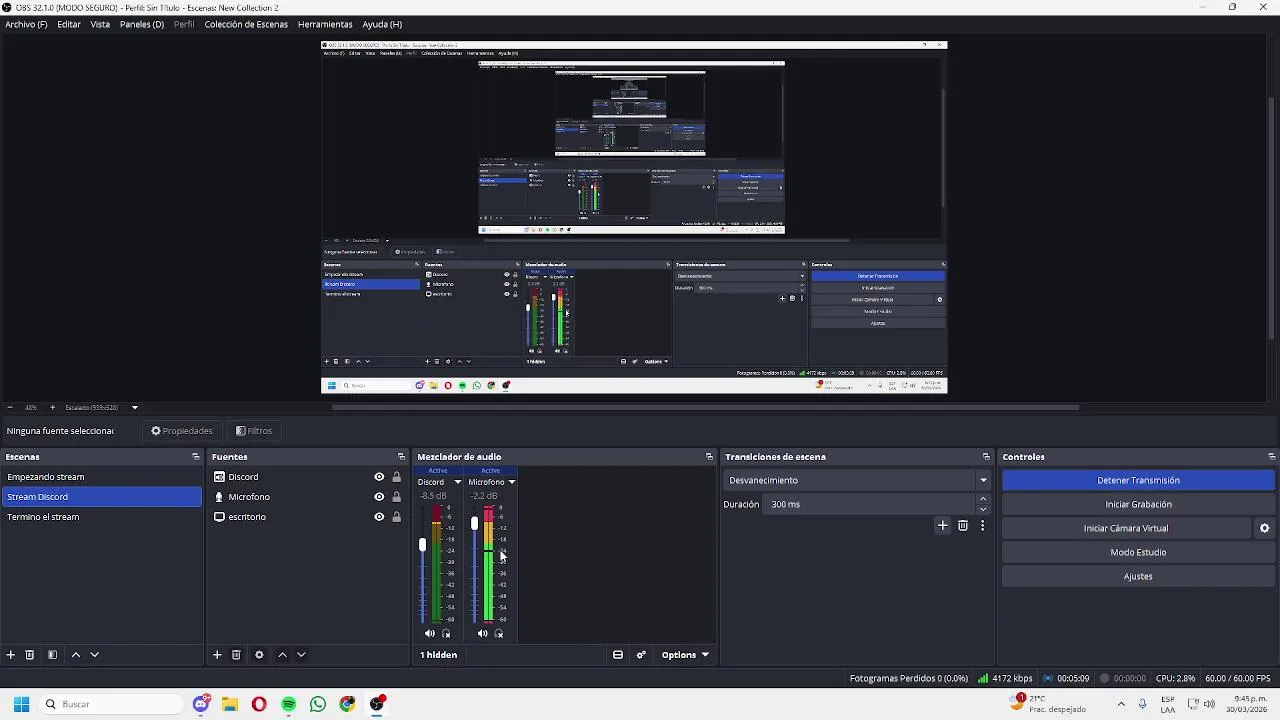Delete selected scene with the Escenas trash icon
The width and height of the screenshot is (1280, 720).
[30, 655]
